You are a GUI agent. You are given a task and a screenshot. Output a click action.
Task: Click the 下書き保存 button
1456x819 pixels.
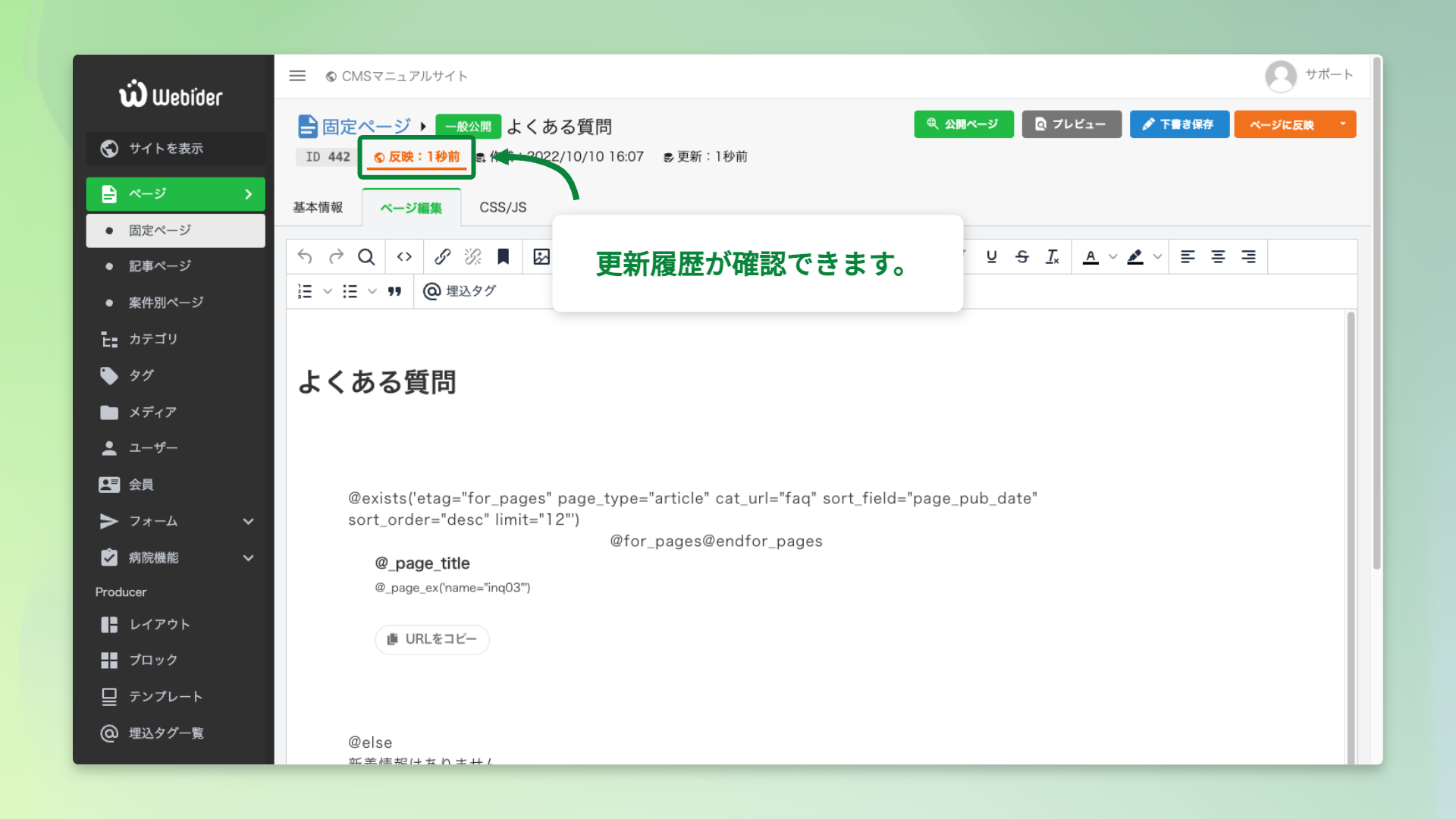(x=1179, y=124)
